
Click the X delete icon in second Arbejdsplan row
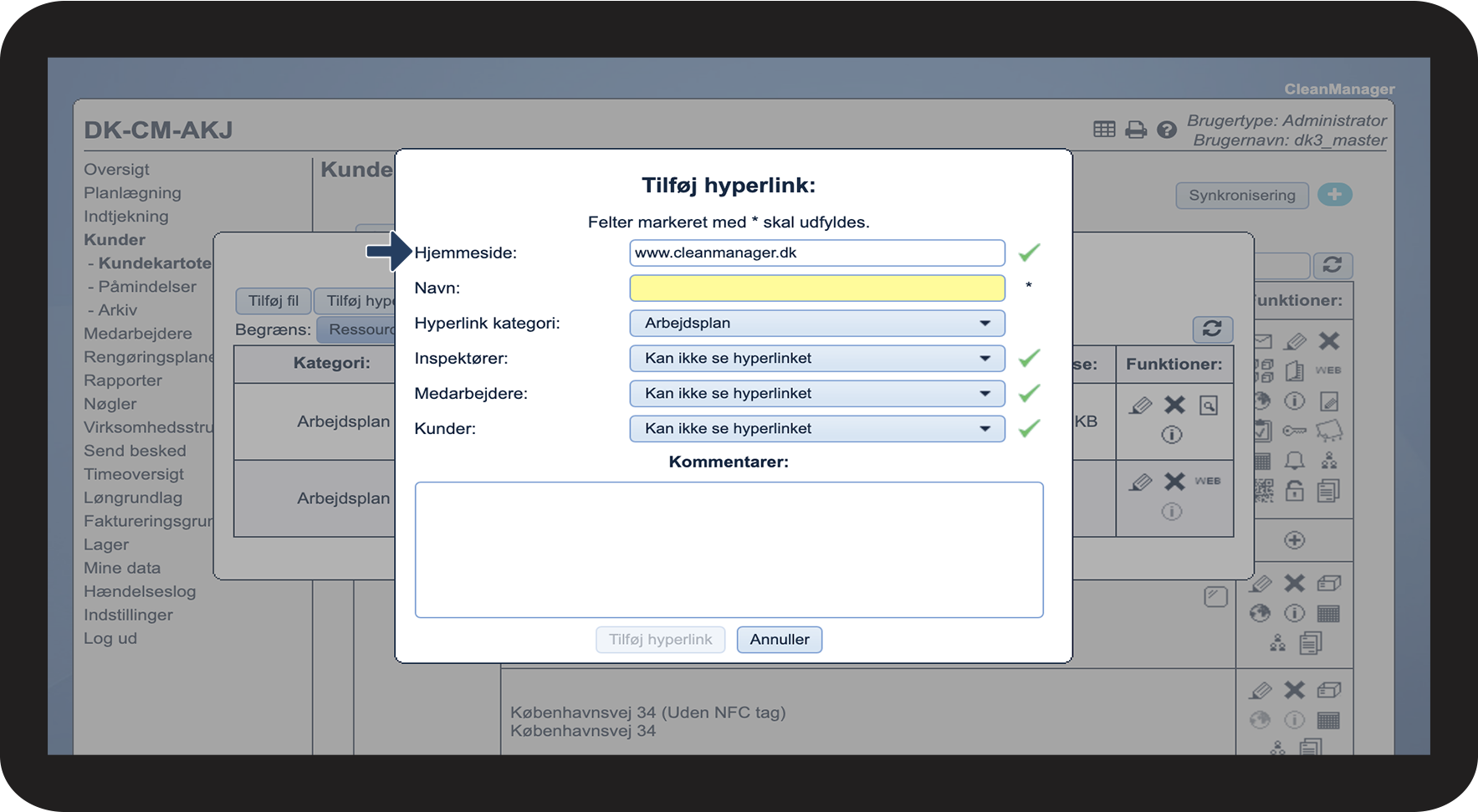pyautogui.click(x=1175, y=482)
